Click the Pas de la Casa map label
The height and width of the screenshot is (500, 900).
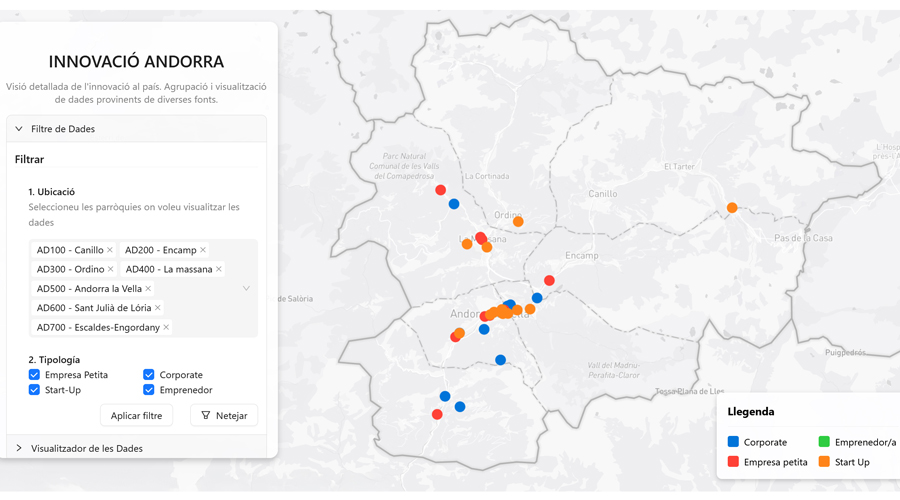(803, 238)
